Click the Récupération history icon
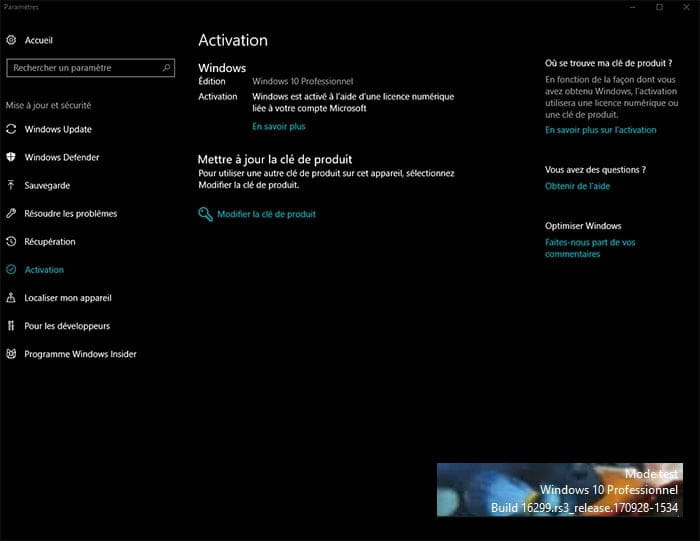This screenshot has height=541, width=700. tap(11, 241)
